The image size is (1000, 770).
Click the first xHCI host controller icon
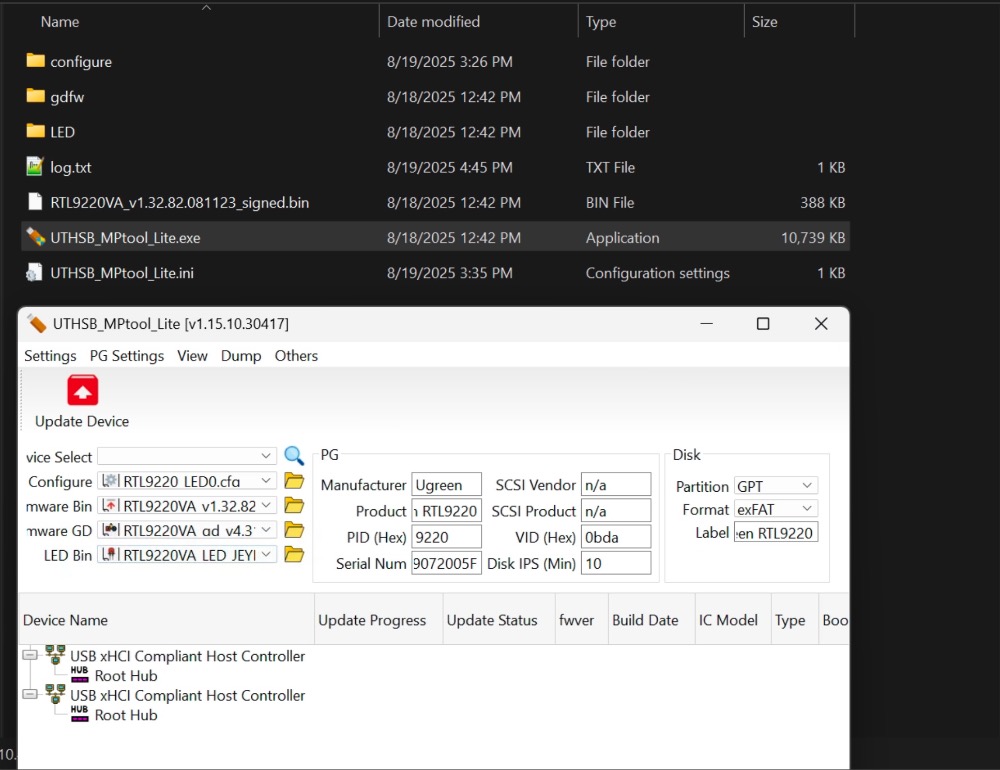[55, 655]
